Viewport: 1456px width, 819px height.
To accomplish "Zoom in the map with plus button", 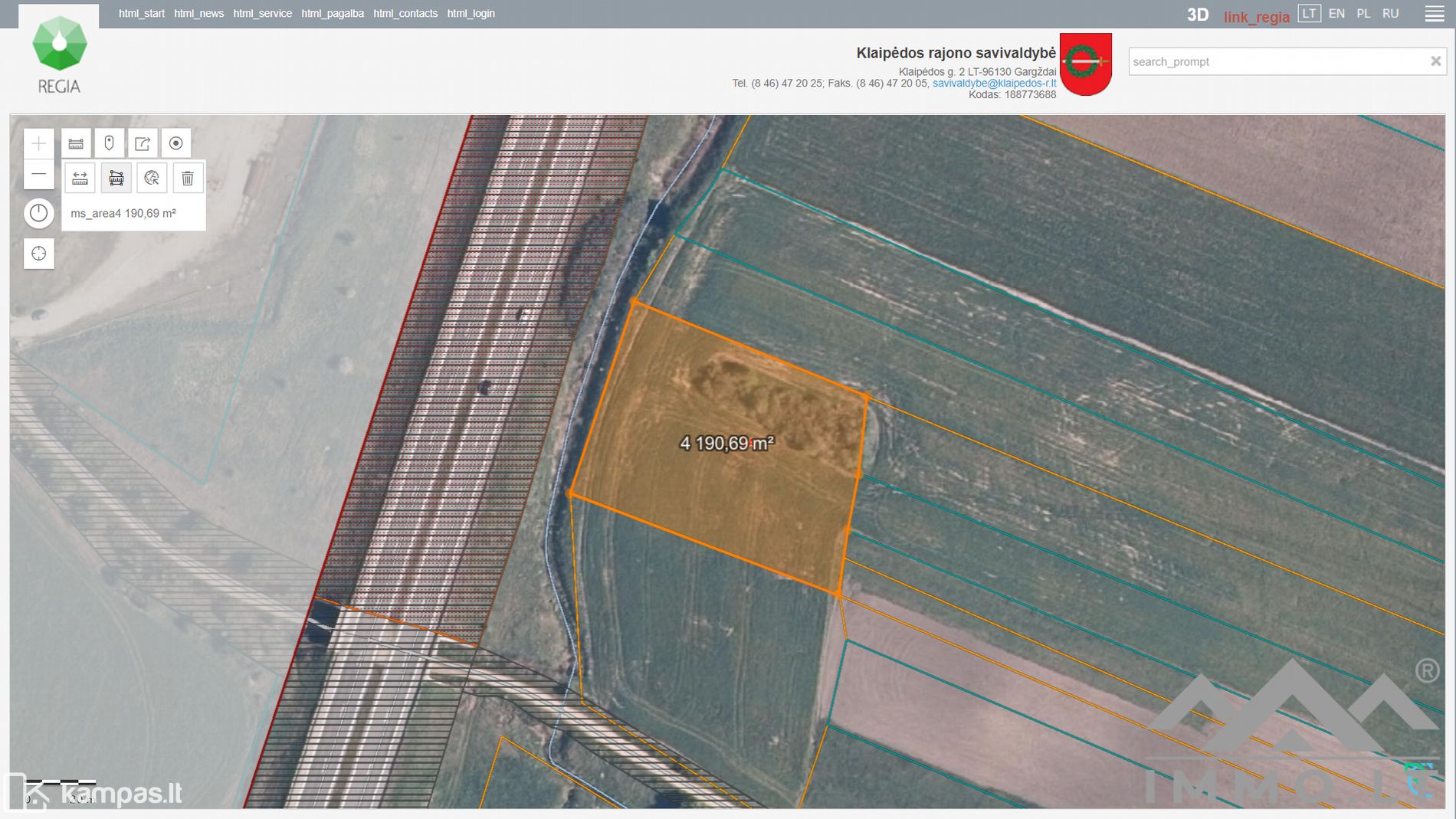I will pyautogui.click(x=39, y=143).
